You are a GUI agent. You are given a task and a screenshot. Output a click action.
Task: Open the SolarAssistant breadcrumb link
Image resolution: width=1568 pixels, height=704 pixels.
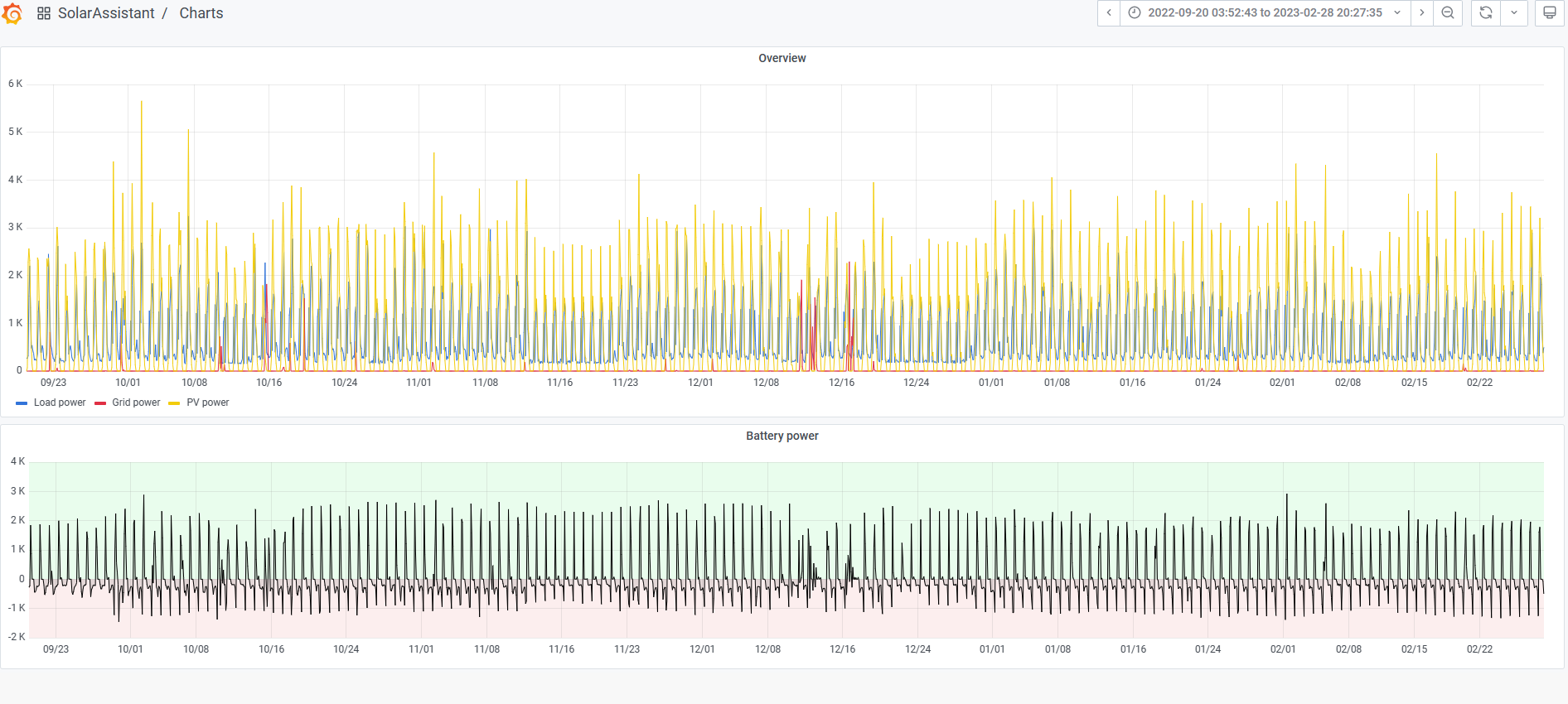pos(106,13)
